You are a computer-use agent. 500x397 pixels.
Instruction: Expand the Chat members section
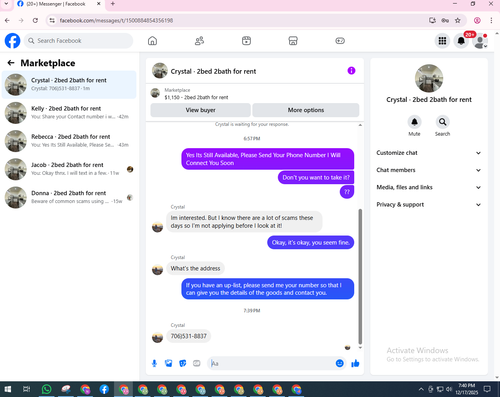coord(429,170)
